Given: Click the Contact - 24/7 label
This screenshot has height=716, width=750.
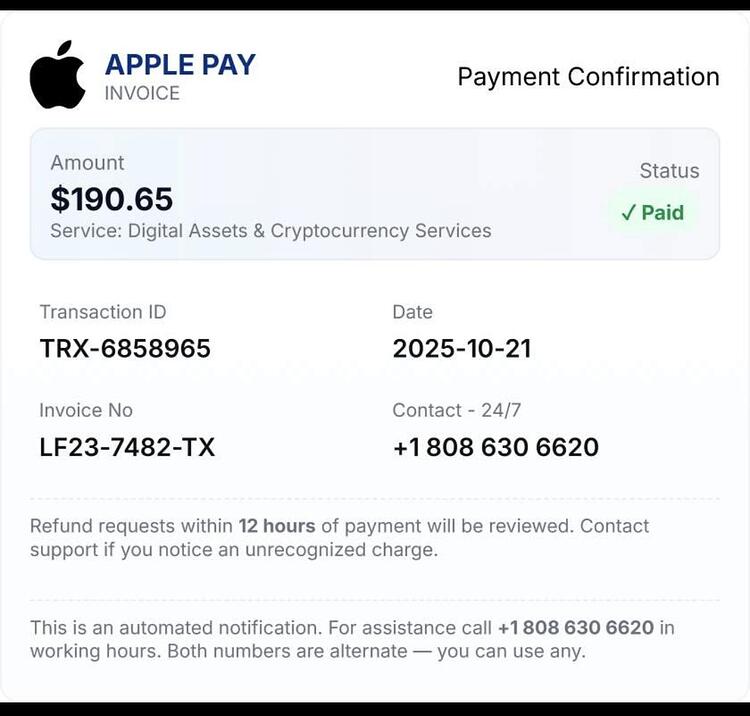Looking at the screenshot, I should (457, 410).
